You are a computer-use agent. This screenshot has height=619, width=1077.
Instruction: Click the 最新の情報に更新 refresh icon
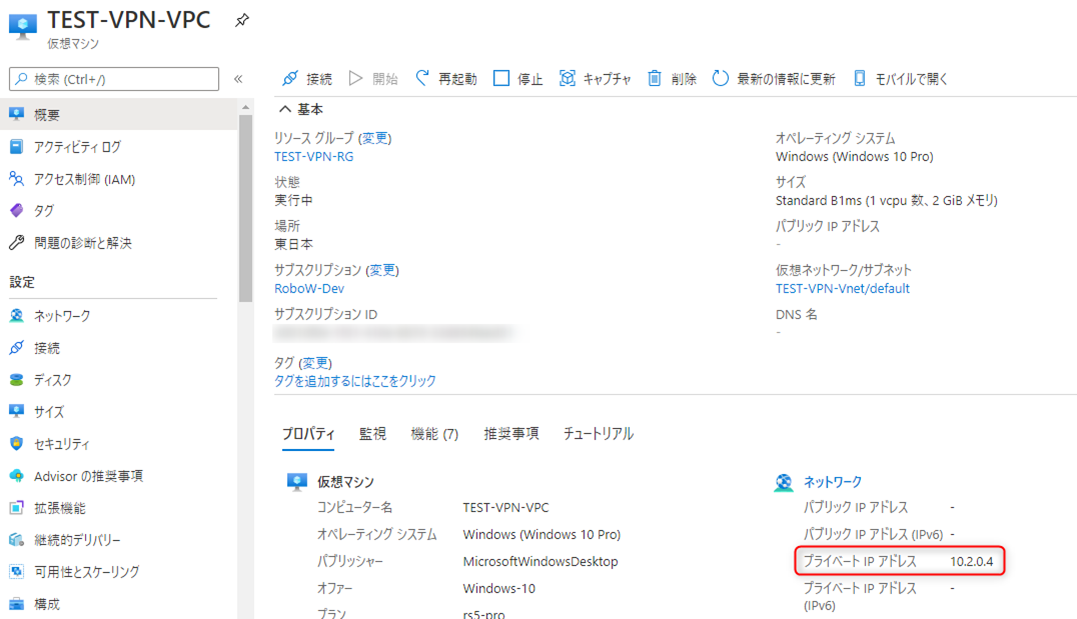[720, 78]
